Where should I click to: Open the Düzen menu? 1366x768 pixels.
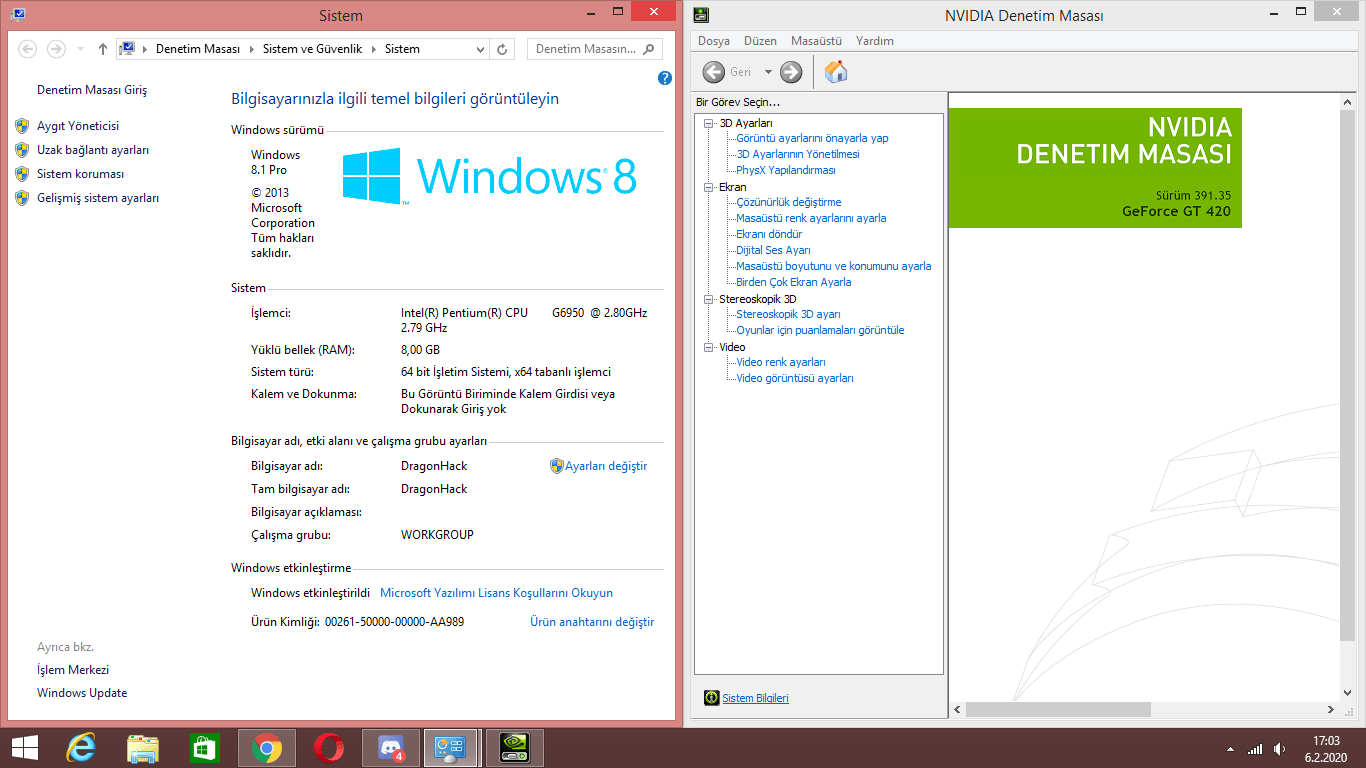(760, 41)
